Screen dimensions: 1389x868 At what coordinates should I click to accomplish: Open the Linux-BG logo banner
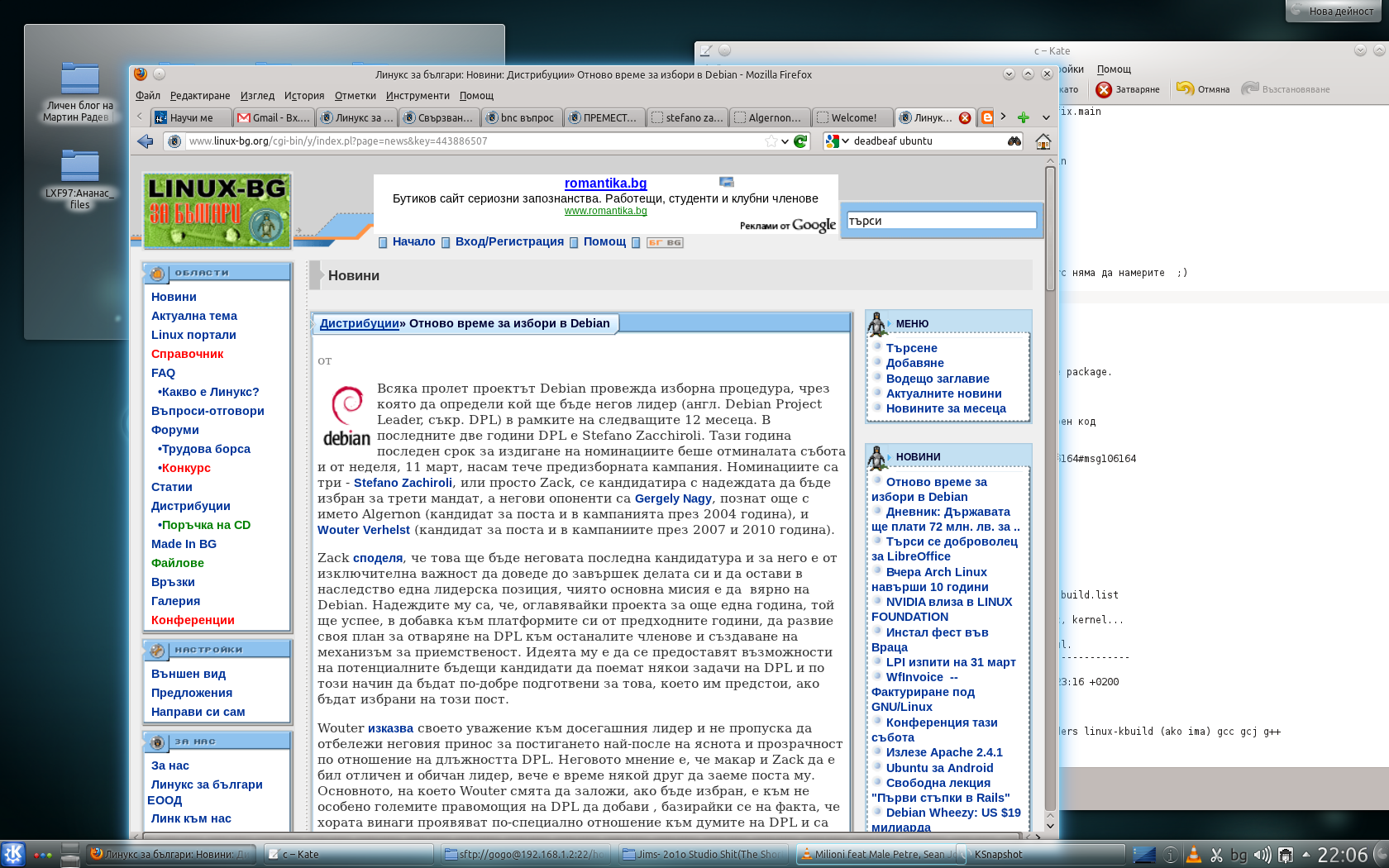tap(217, 211)
